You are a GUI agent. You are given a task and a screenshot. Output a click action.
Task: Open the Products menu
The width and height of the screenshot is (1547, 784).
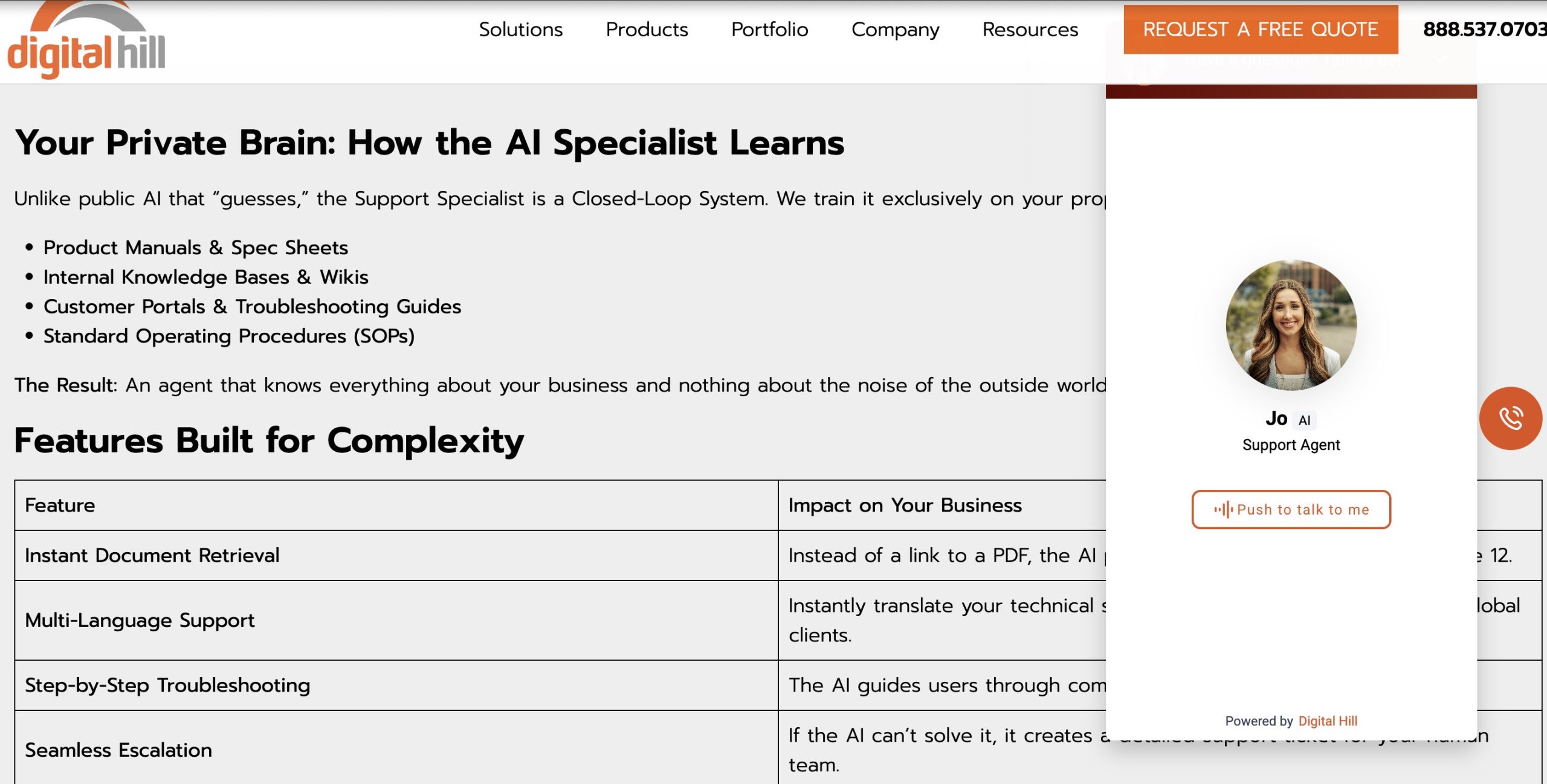point(647,30)
